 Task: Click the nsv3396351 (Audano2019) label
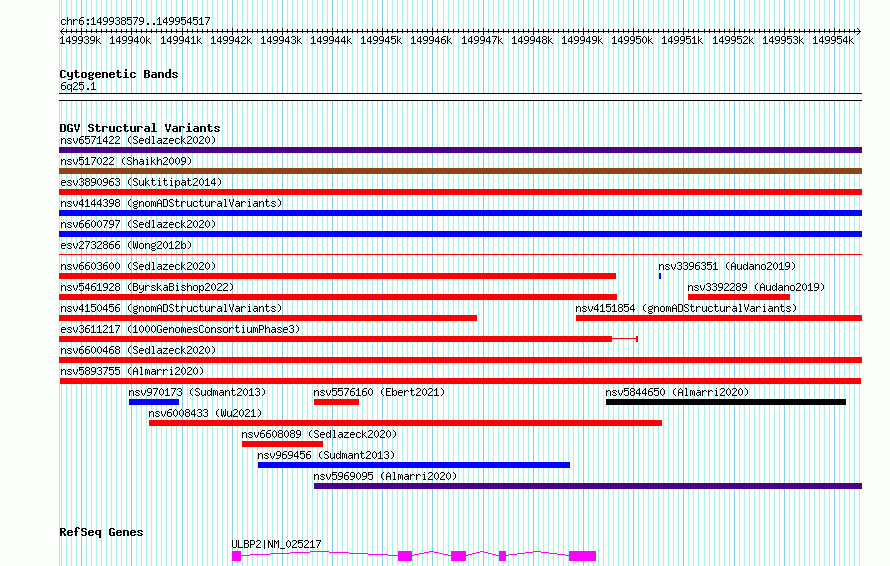(x=727, y=266)
